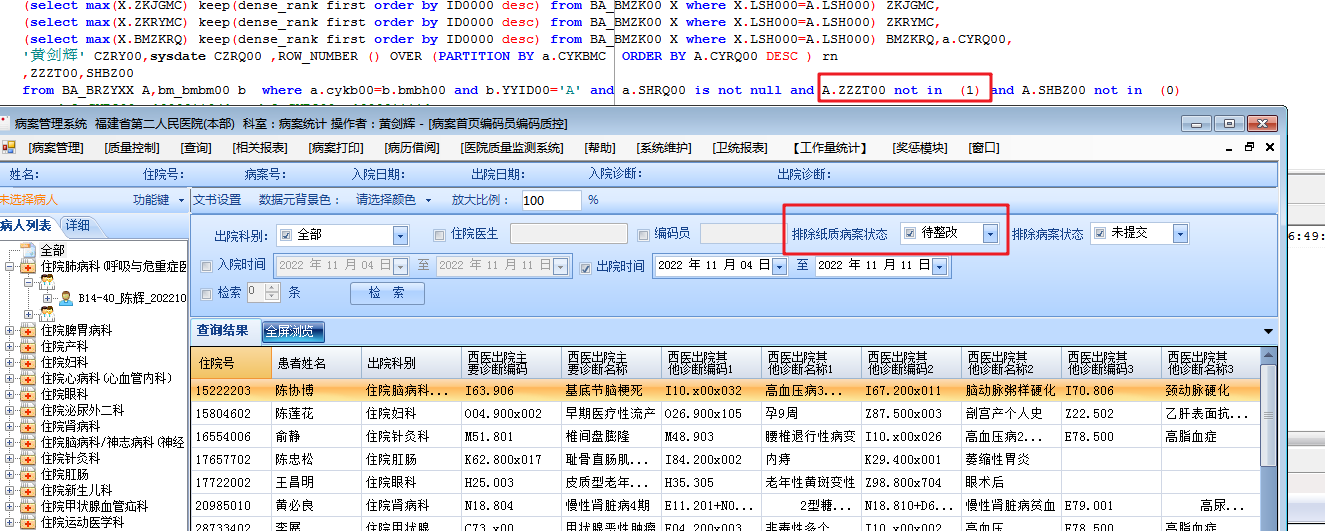
Task: Click the medical icon beside 住院眼科
Action: tap(29, 394)
